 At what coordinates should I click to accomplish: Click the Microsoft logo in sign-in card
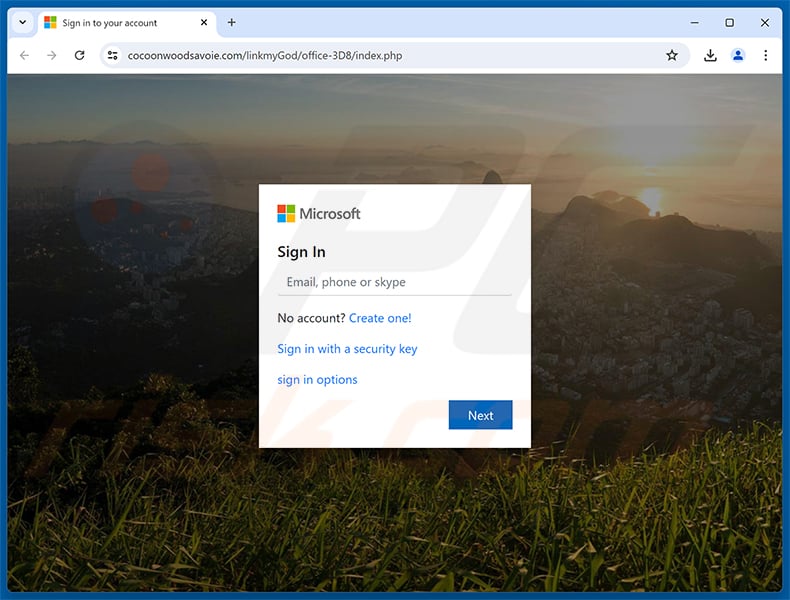point(319,214)
